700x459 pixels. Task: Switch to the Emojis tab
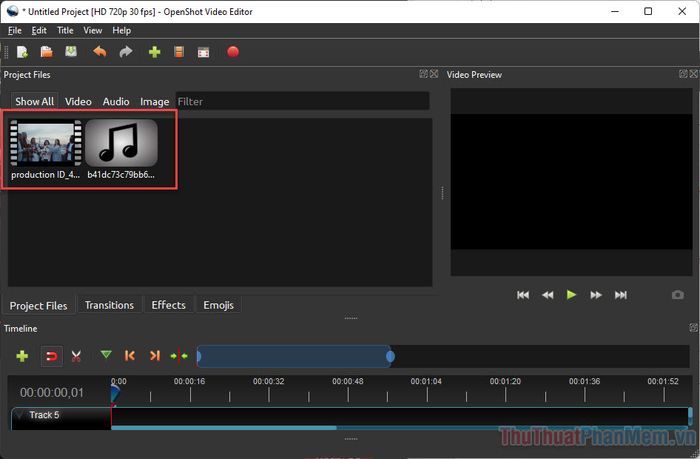pyautogui.click(x=218, y=305)
